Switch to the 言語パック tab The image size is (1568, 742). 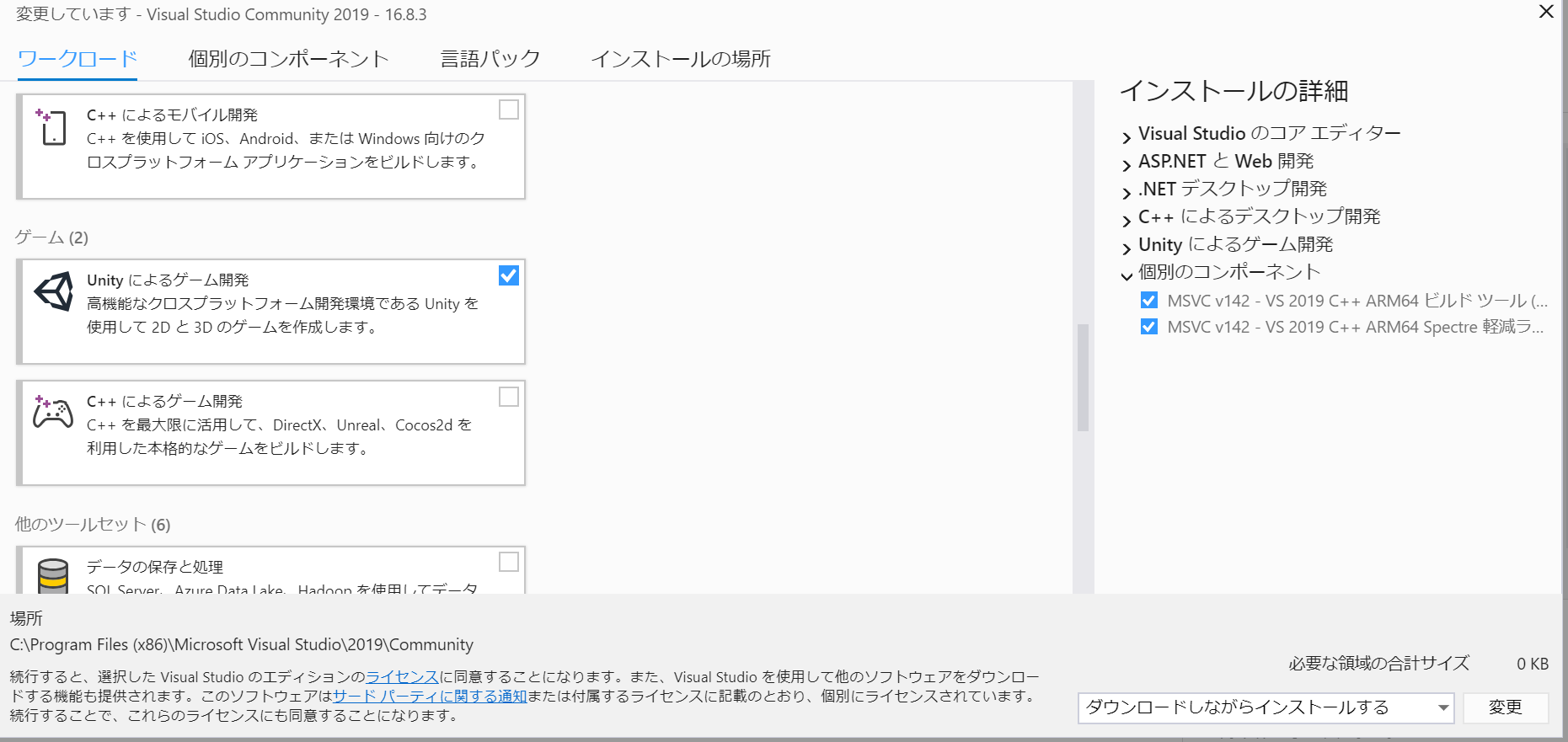(490, 59)
